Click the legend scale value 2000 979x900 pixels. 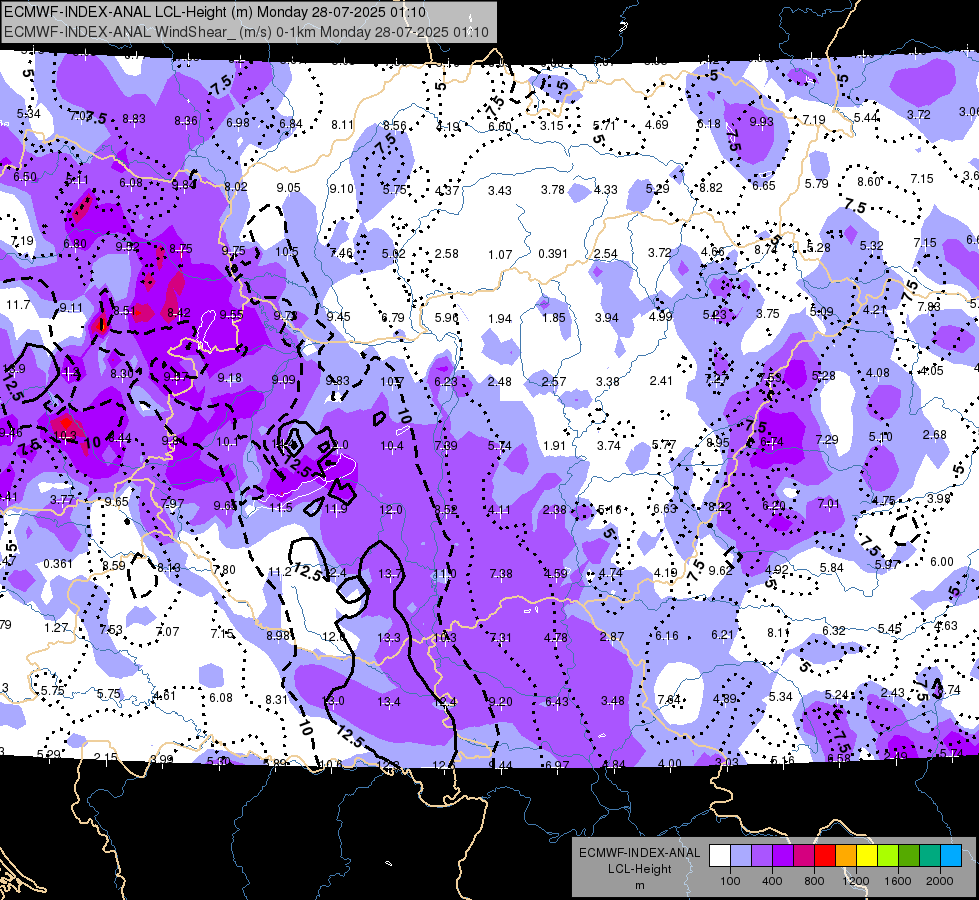click(x=940, y=881)
